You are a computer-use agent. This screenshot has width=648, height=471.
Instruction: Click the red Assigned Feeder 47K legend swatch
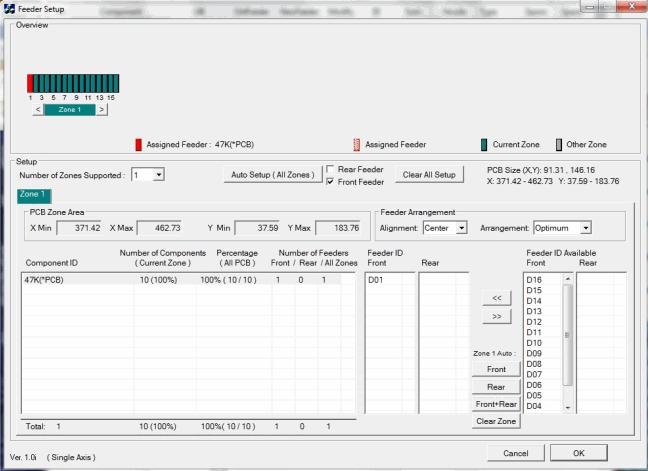click(x=139, y=145)
